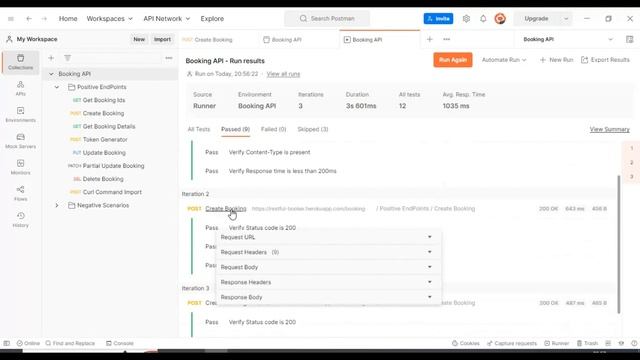
Task: Collapse the Positive EndPoints folder
Action: coord(57,87)
